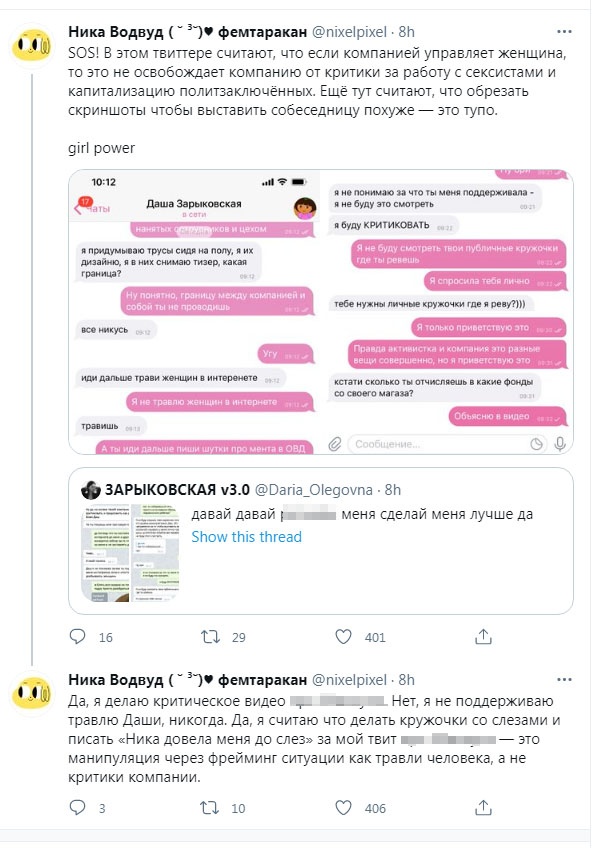Open the second tweet's profile avatar

pos(31,693)
